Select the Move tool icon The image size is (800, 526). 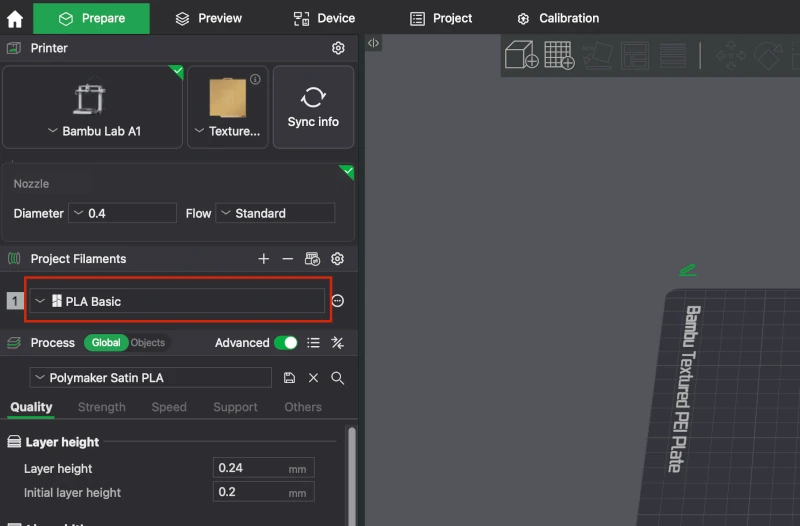731,55
